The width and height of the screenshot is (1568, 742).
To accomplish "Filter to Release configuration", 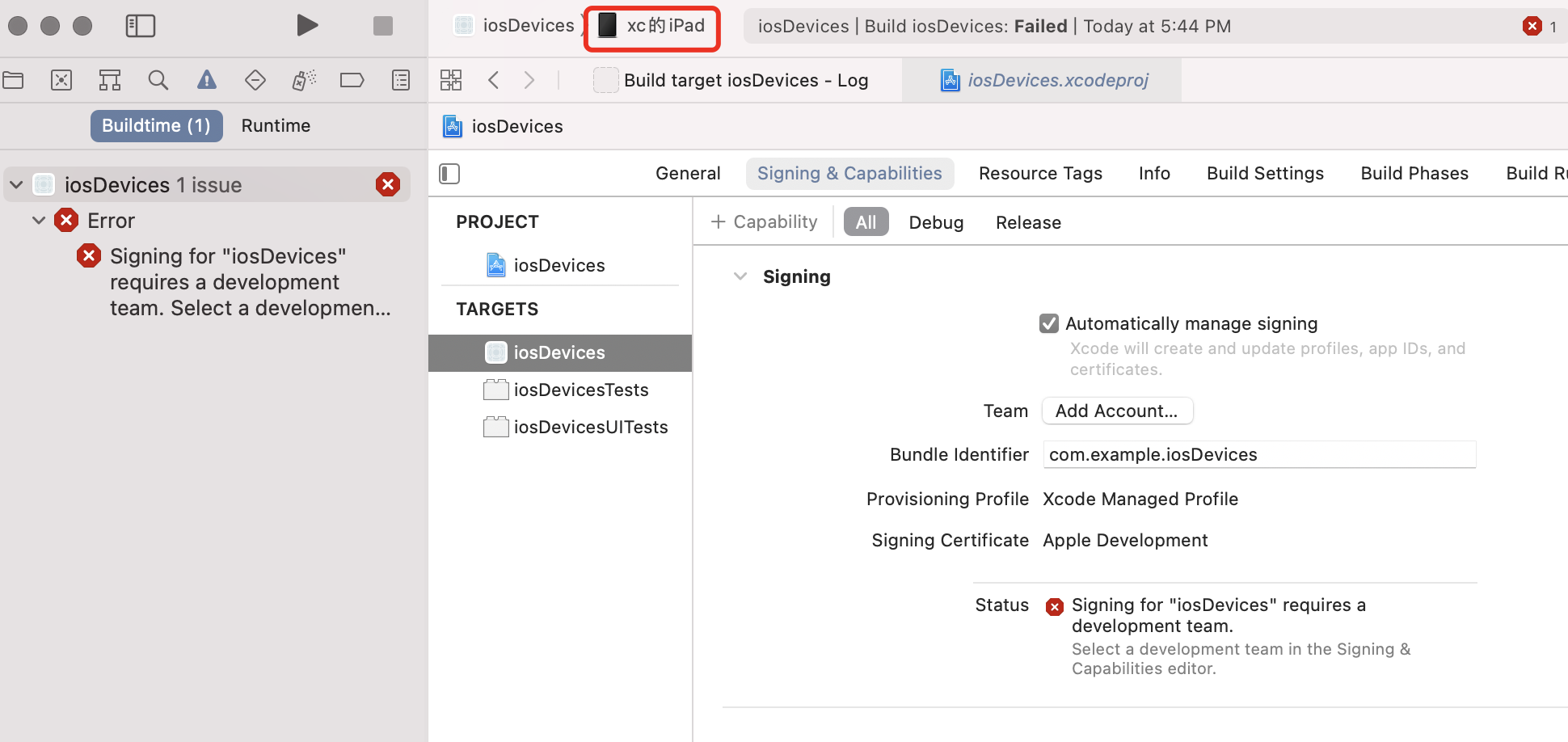I will 1028,223.
